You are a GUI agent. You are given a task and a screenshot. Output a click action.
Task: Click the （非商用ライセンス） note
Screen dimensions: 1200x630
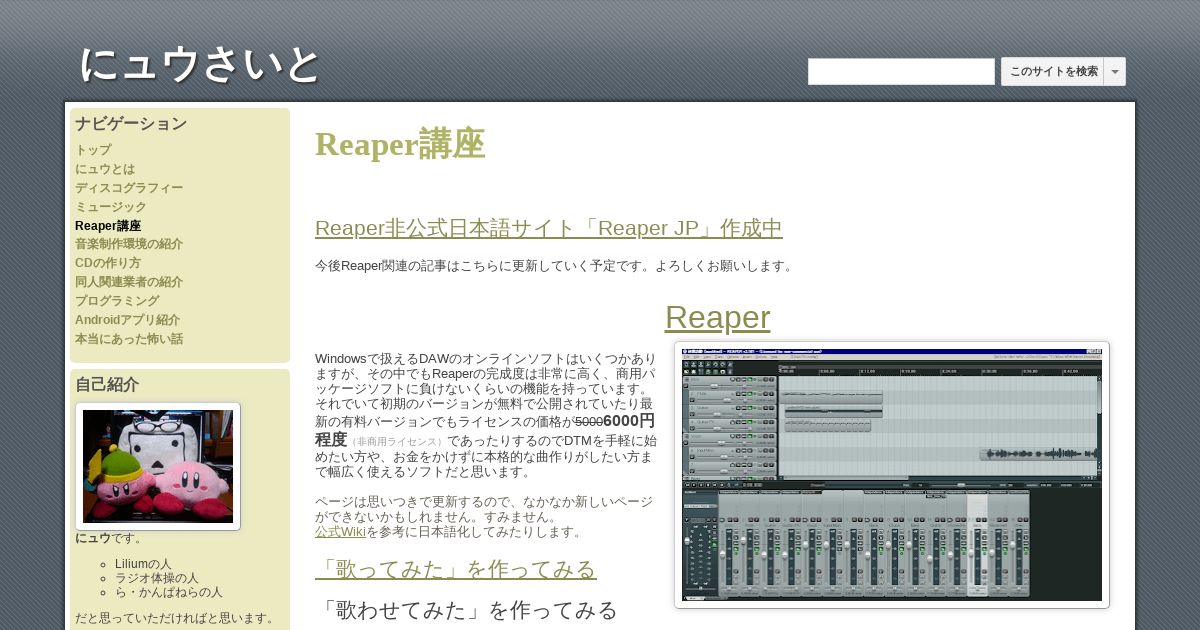tap(397, 442)
